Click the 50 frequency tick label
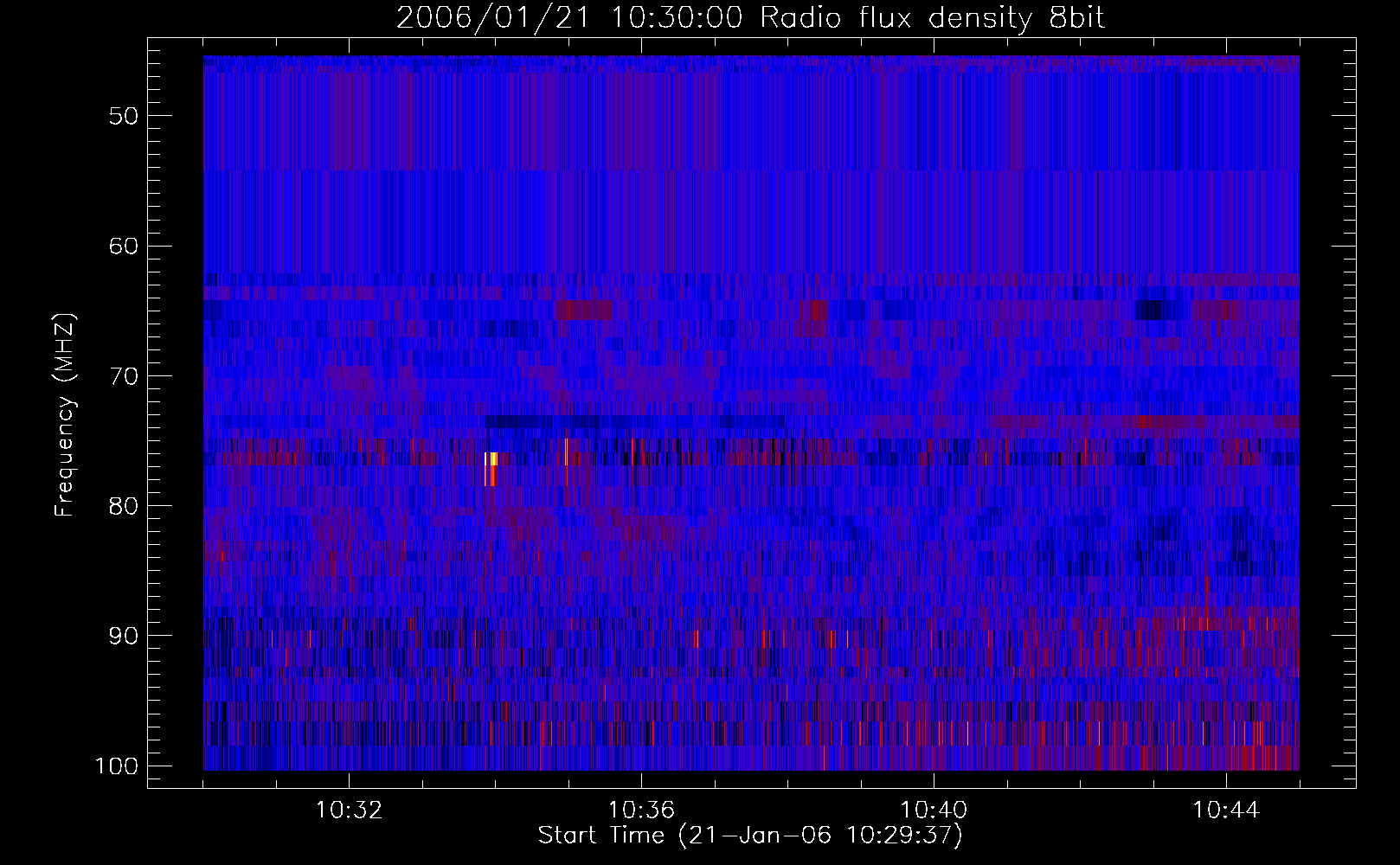This screenshot has width=1400, height=865. 124,116
